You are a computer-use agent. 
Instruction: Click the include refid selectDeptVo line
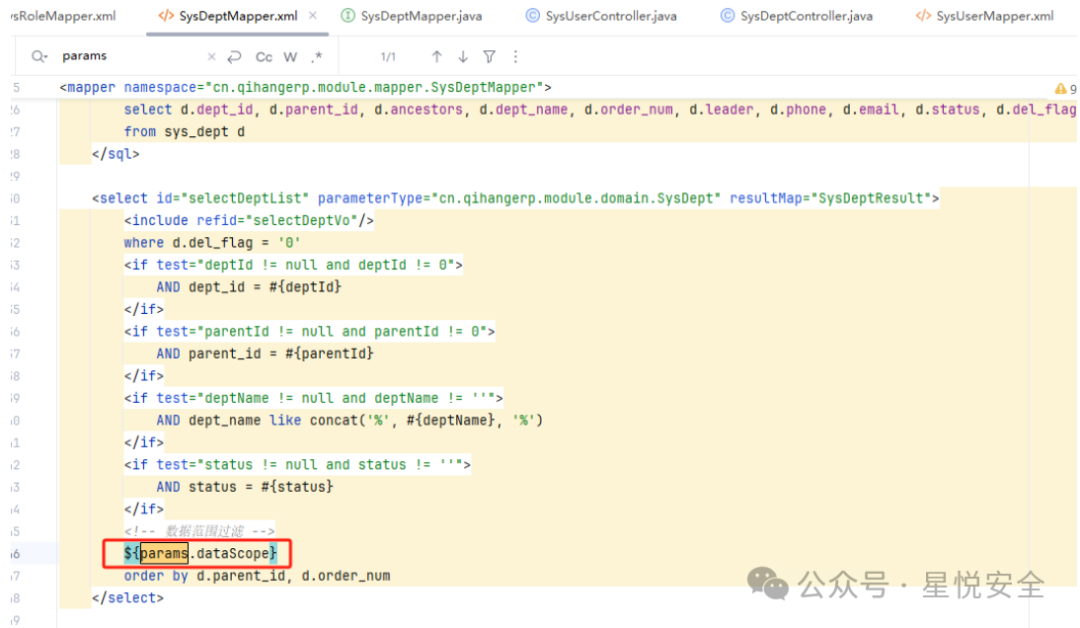(x=249, y=220)
